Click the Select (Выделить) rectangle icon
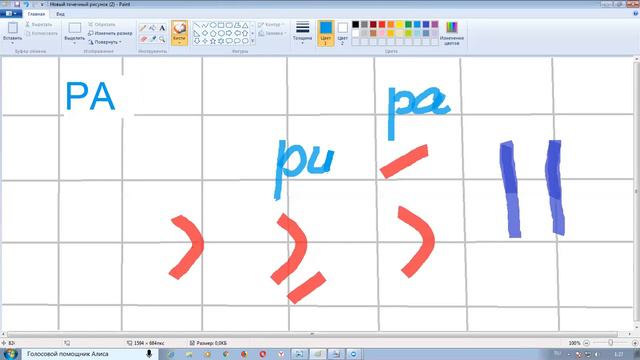The height and width of the screenshot is (360, 640). coord(75,28)
